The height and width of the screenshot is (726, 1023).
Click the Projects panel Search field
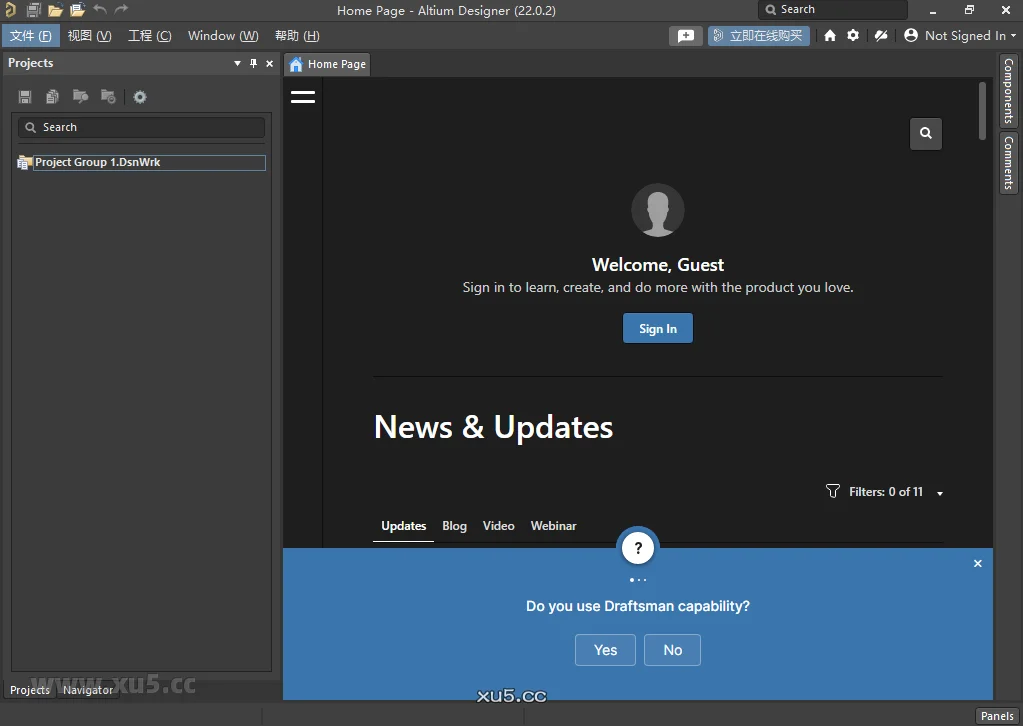point(141,128)
